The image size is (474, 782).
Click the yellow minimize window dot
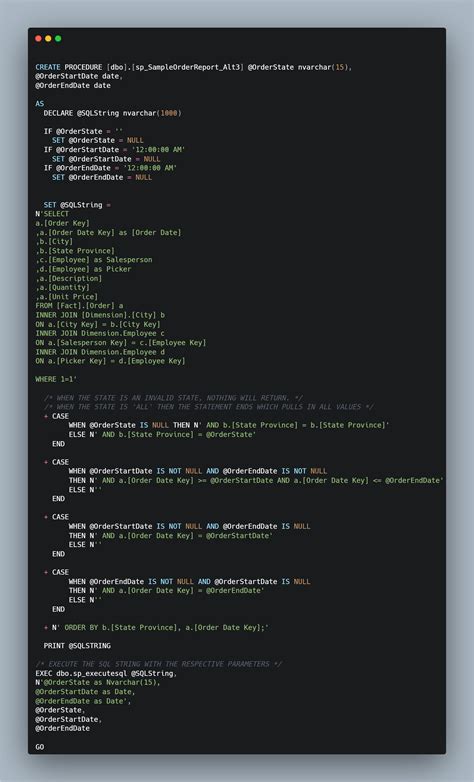48,38
